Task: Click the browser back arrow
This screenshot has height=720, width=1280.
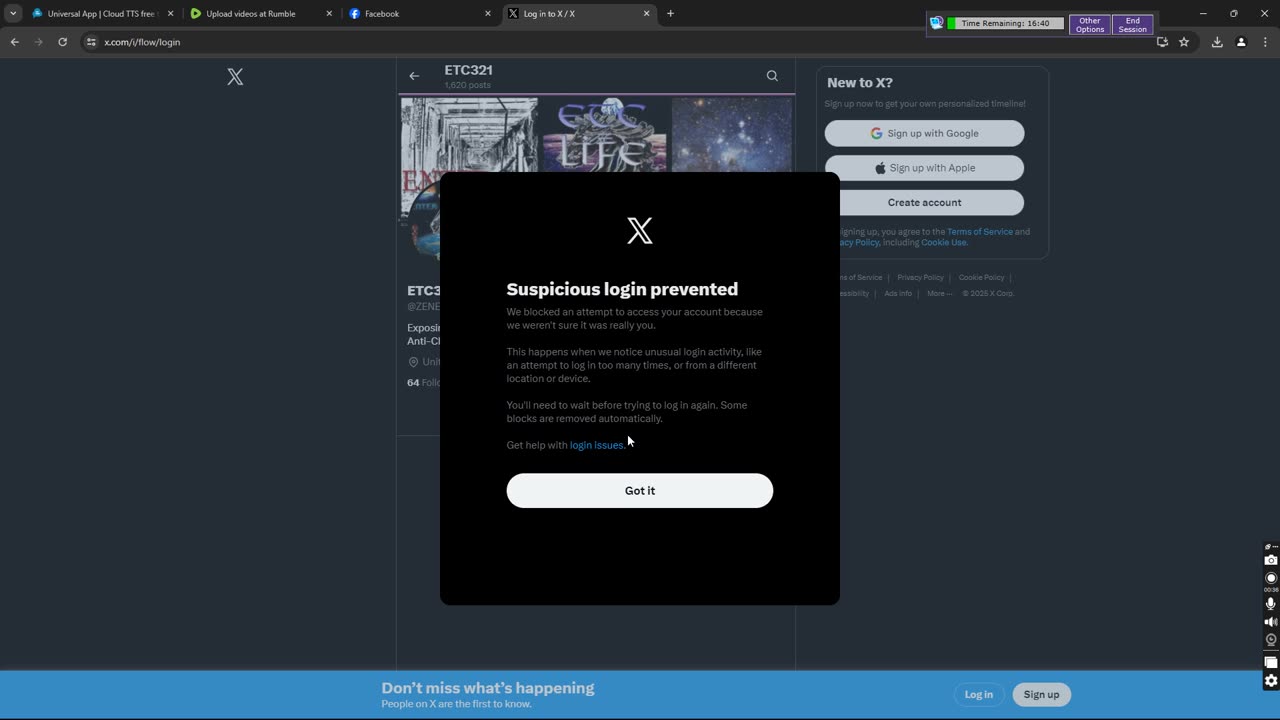Action: tap(14, 42)
